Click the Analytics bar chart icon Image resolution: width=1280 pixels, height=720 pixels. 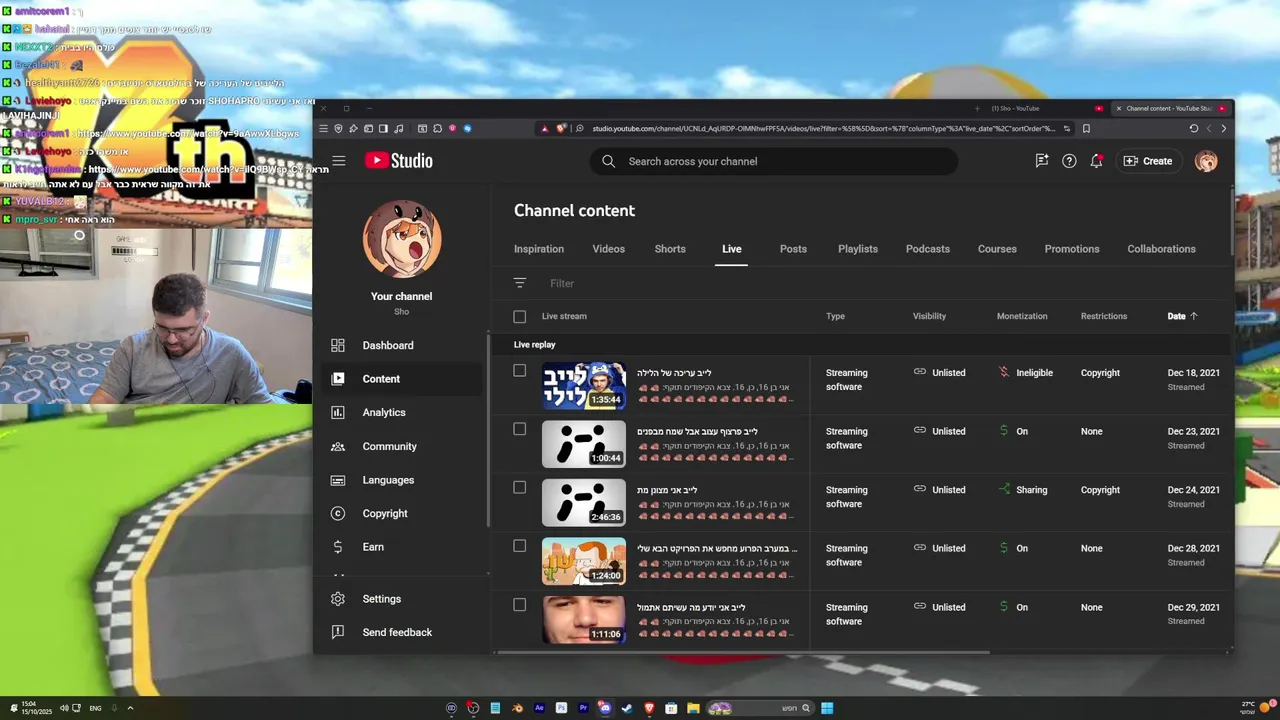338,412
